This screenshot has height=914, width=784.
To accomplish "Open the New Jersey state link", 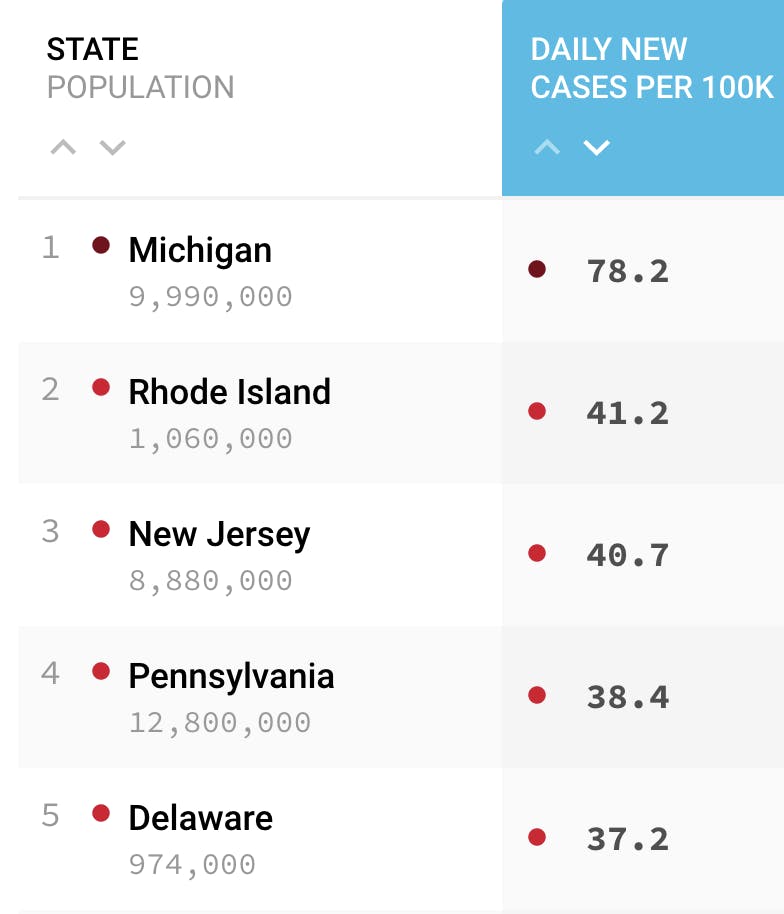I will 219,534.
